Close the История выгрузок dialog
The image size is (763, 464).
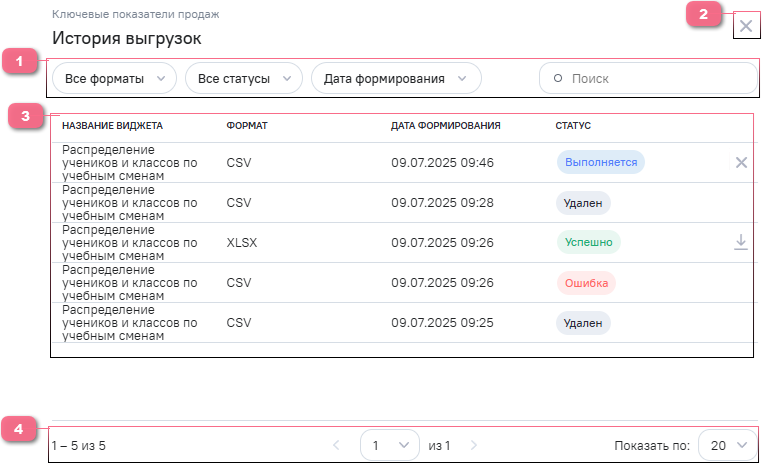[746, 26]
